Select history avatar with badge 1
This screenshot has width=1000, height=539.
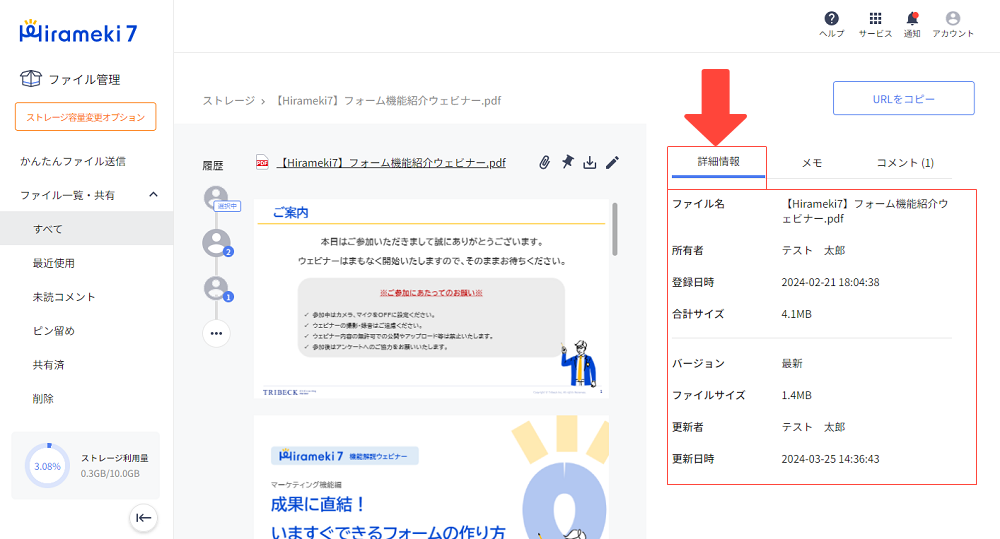point(217,289)
